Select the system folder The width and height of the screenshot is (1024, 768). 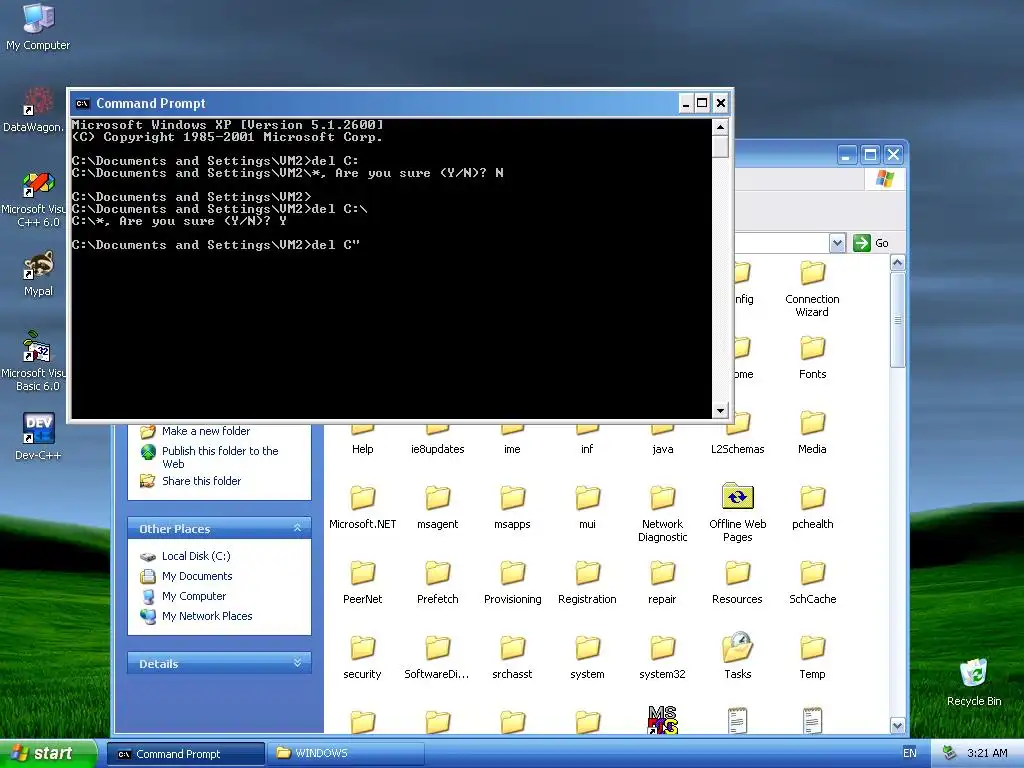(587, 658)
